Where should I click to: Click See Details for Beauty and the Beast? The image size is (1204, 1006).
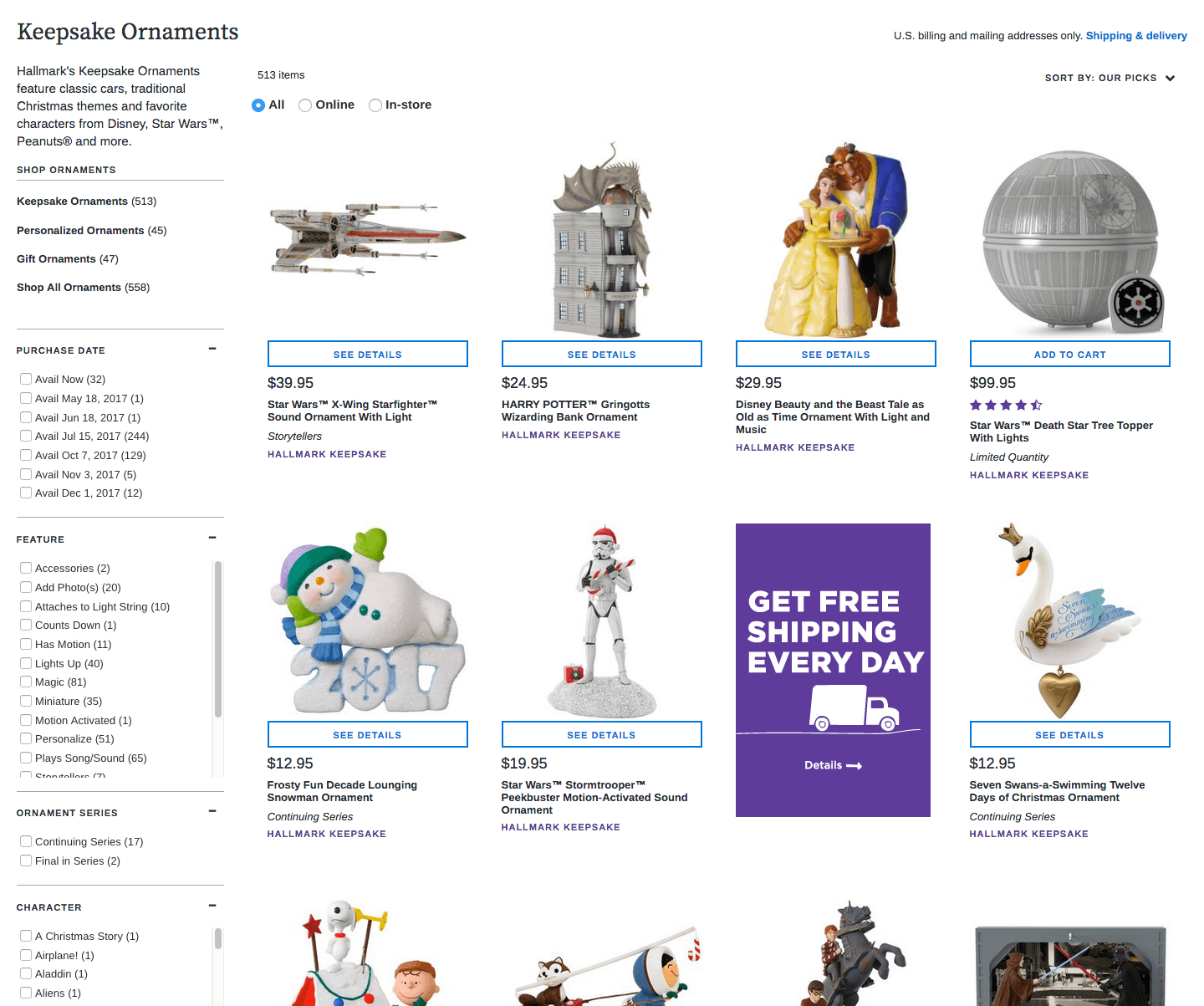tap(836, 354)
